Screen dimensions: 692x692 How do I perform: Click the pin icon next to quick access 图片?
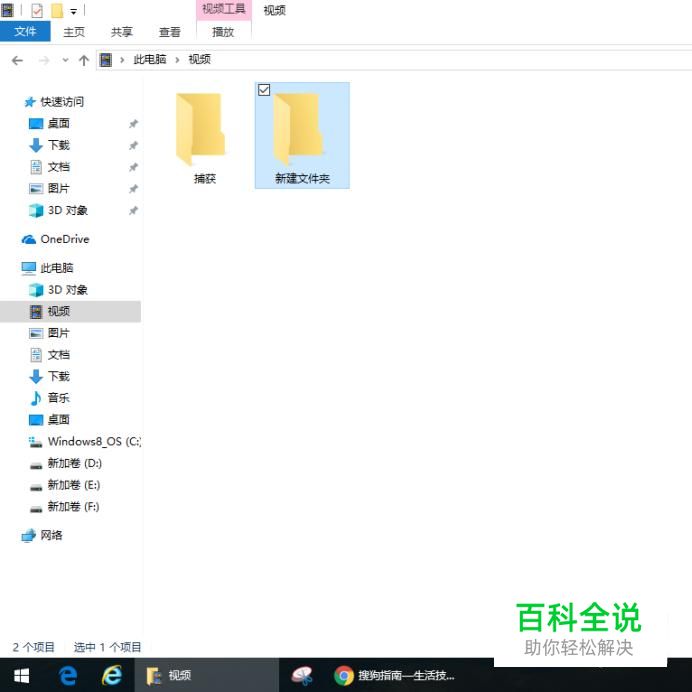coord(133,189)
